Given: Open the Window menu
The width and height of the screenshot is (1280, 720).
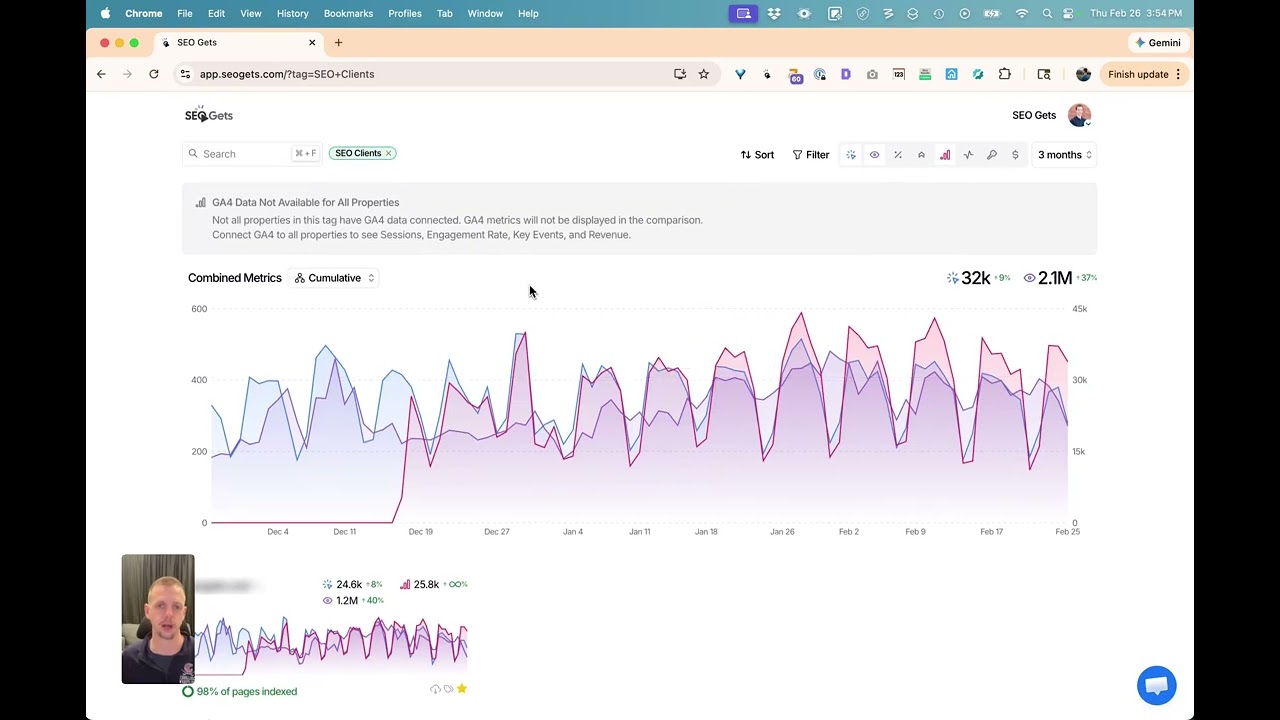Looking at the screenshot, I should (x=485, y=13).
